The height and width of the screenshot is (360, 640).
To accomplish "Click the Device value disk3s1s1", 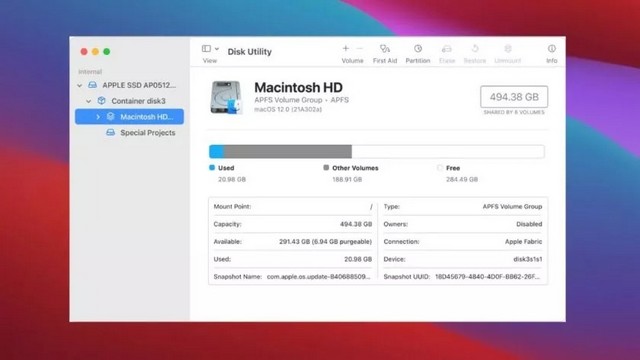I will [x=528, y=259].
